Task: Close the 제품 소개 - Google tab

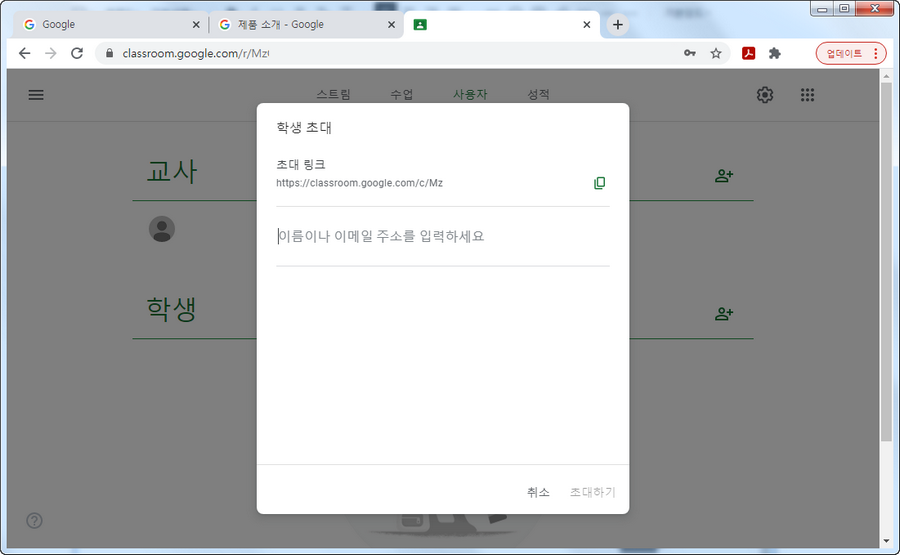Action: [391, 25]
